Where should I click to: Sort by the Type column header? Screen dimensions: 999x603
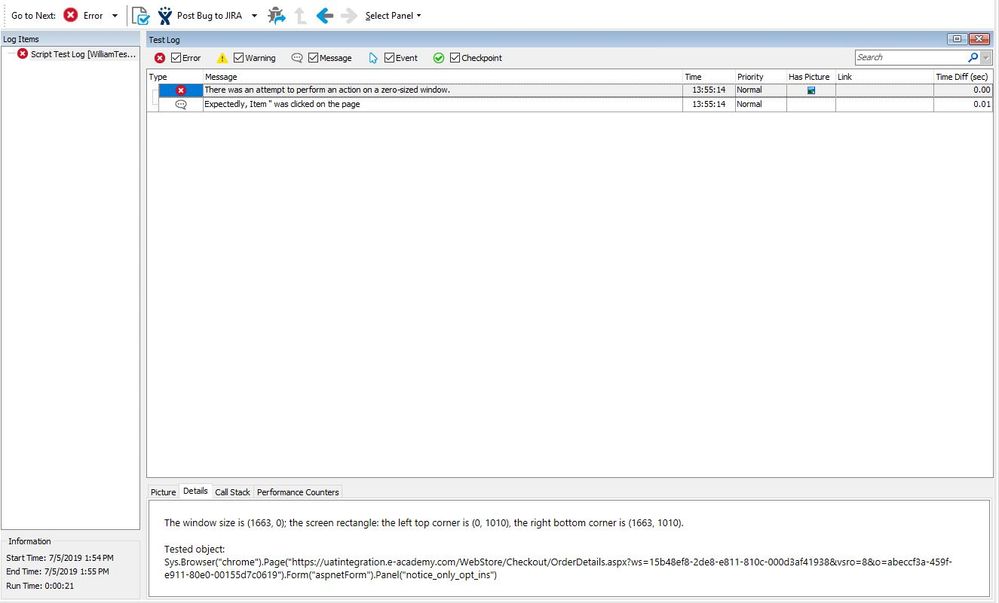[x=175, y=76]
